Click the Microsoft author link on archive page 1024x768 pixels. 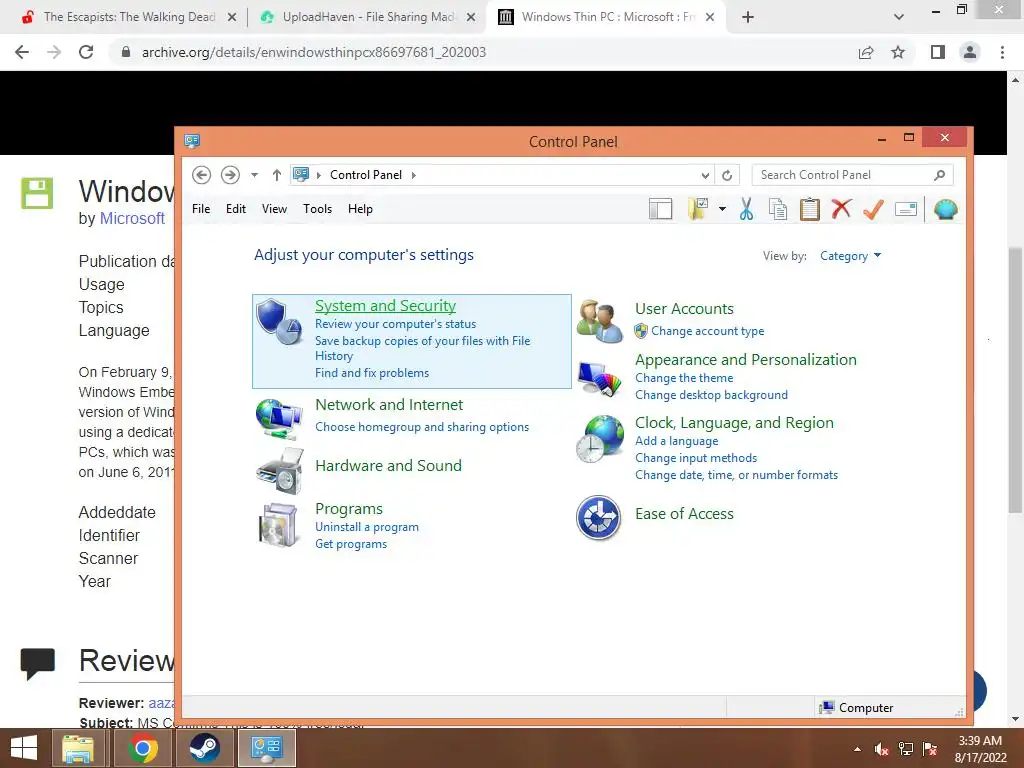(x=132, y=218)
